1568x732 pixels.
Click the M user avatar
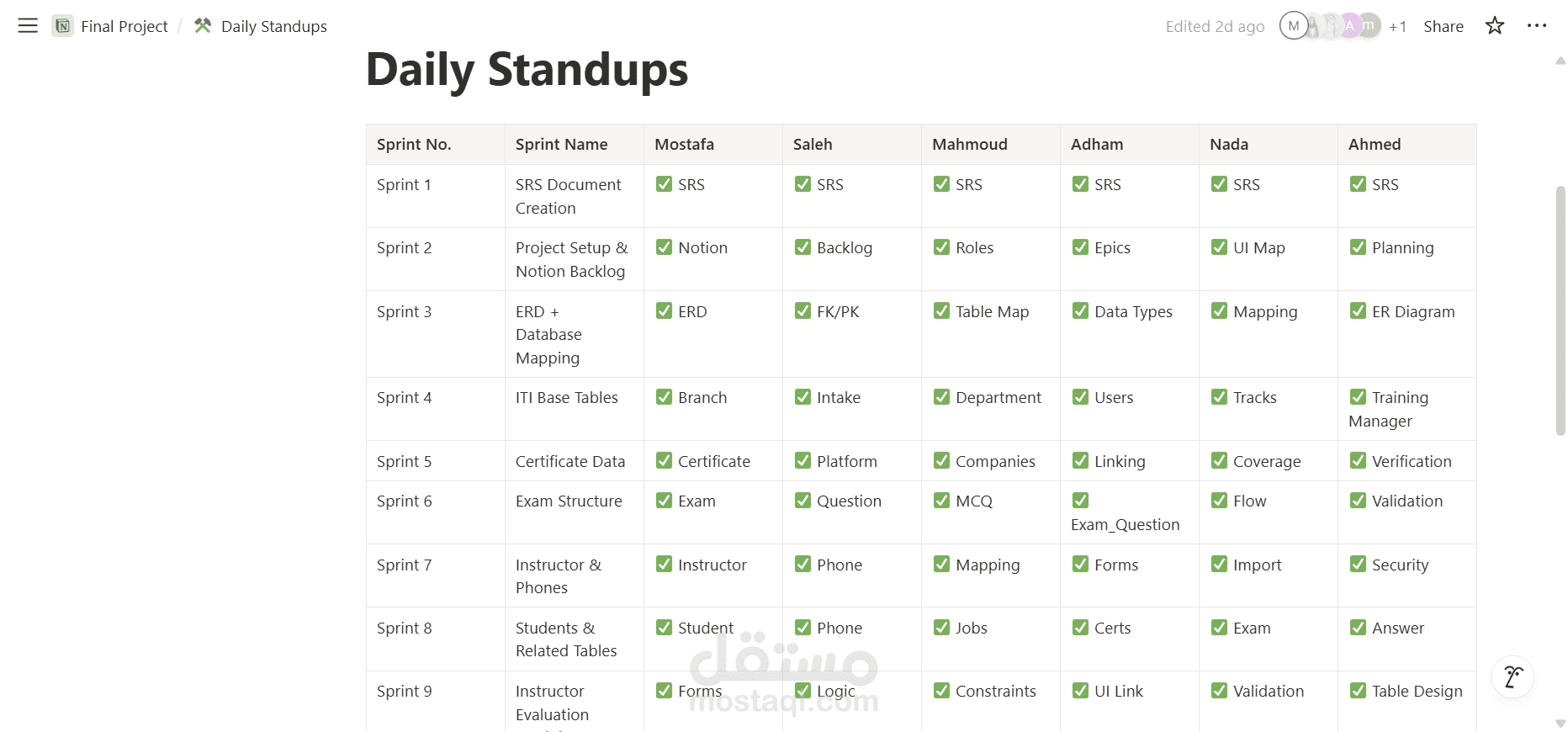[x=1294, y=26]
